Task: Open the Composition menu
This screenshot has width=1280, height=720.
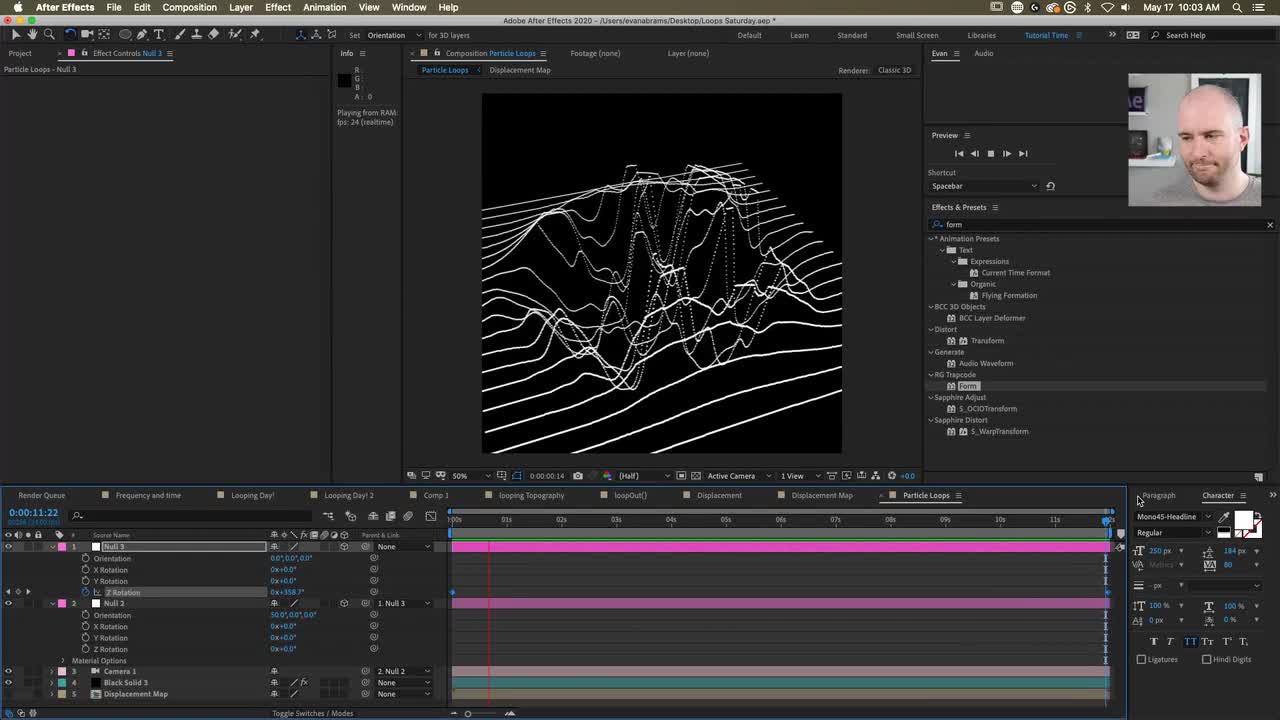Action: click(189, 7)
